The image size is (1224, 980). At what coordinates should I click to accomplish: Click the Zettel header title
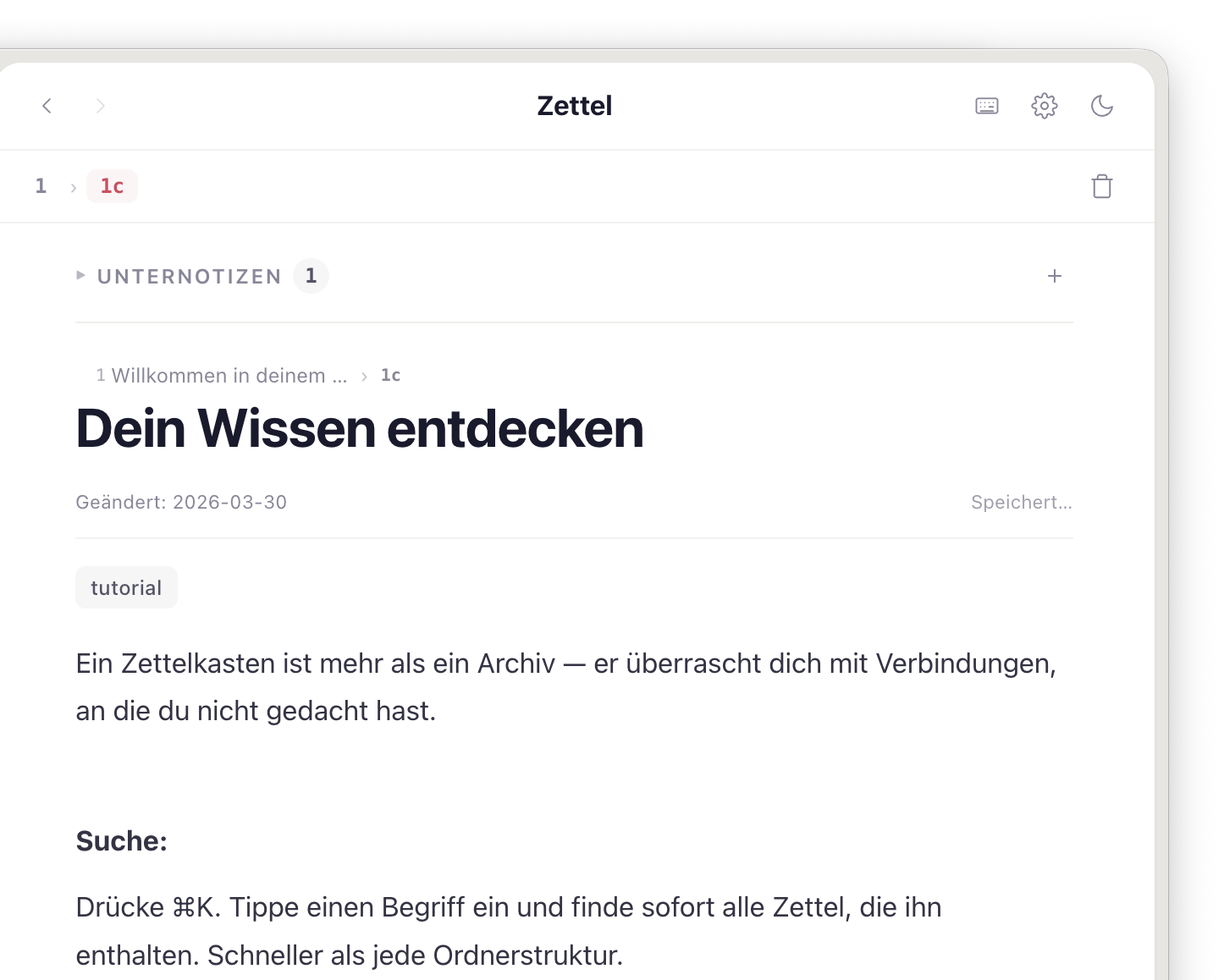(x=575, y=106)
